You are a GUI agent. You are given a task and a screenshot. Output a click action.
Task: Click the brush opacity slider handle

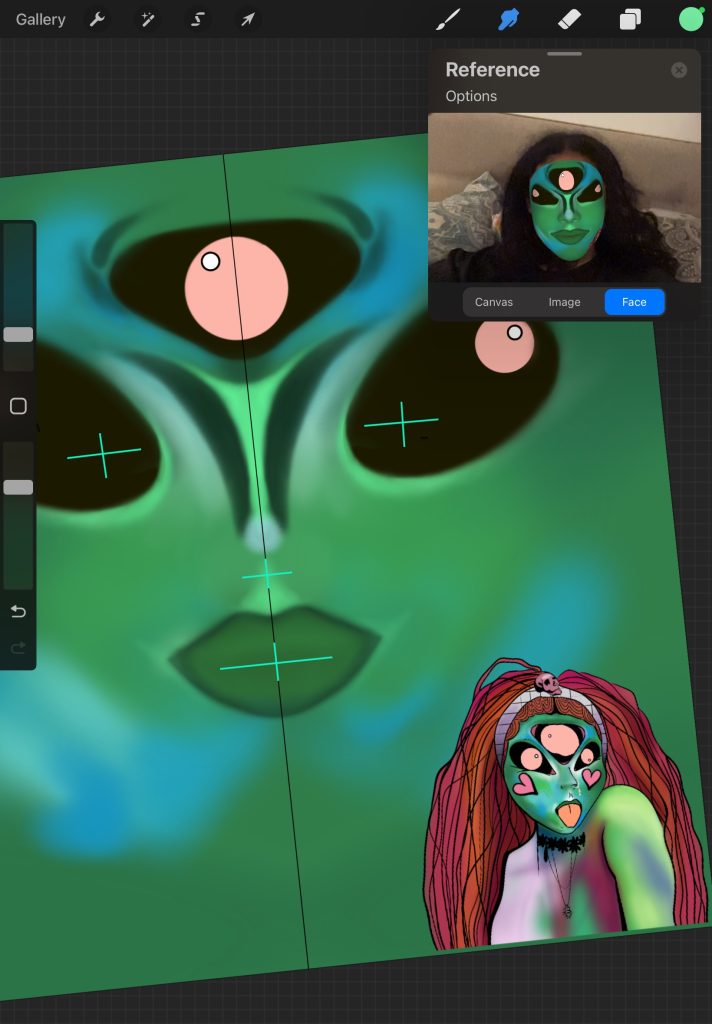[x=18, y=487]
